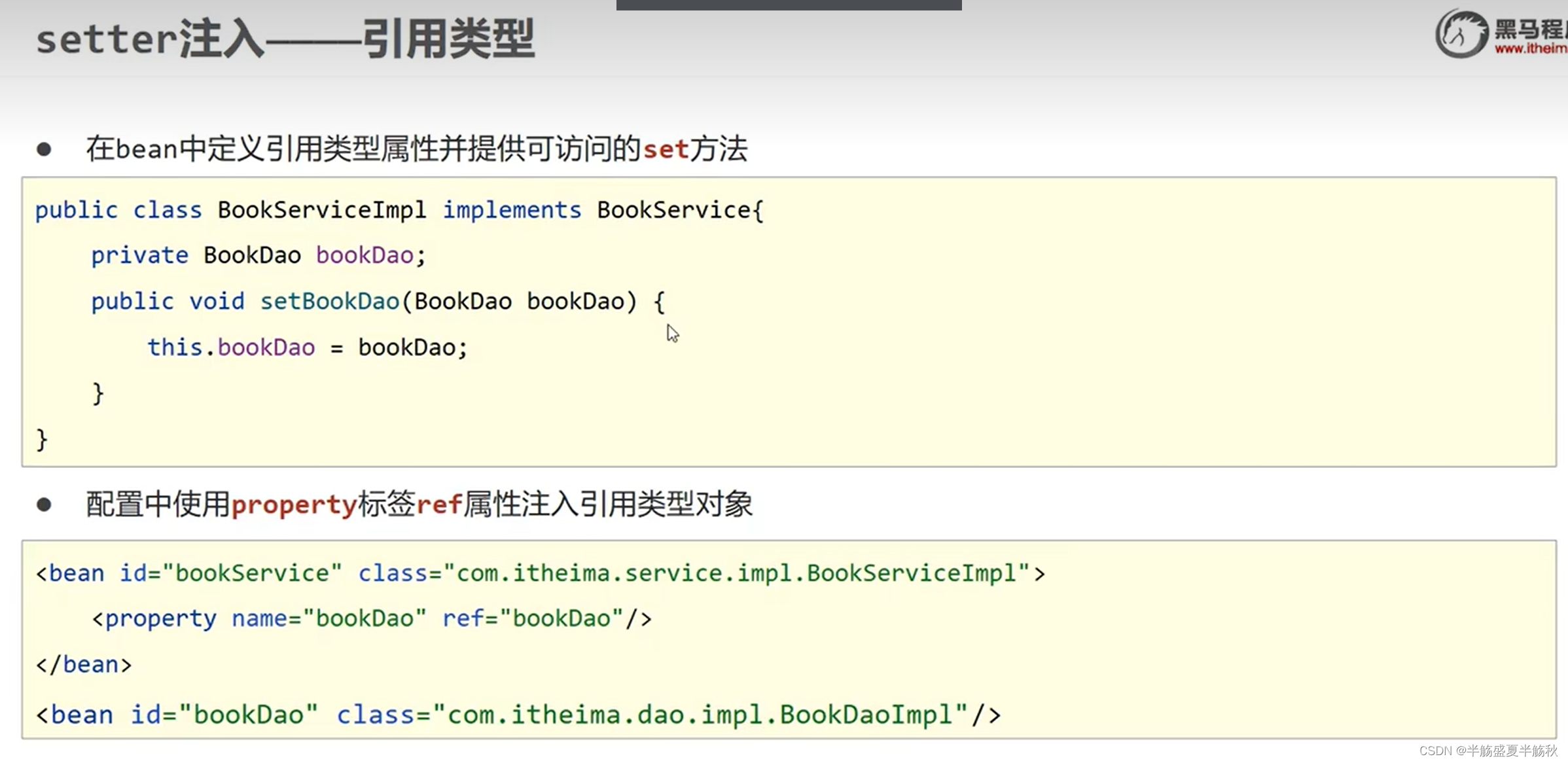The width and height of the screenshot is (1568, 763).
Task: Click the itheima horse logo icon
Action: [1461, 33]
